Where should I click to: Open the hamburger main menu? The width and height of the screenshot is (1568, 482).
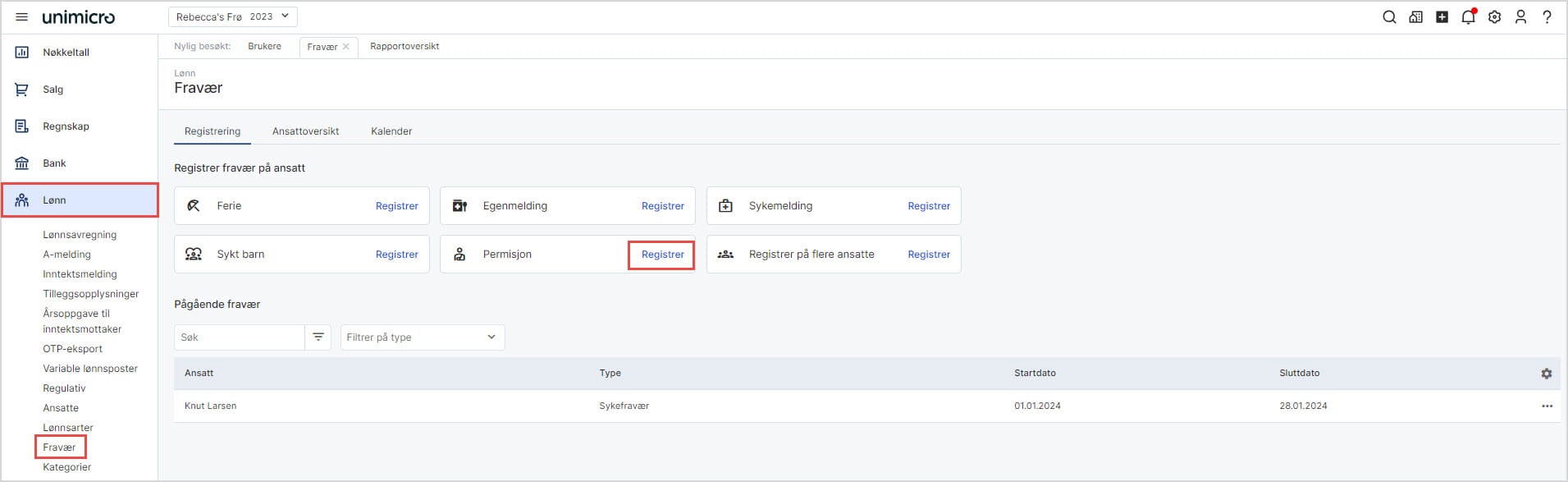(22, 17)
